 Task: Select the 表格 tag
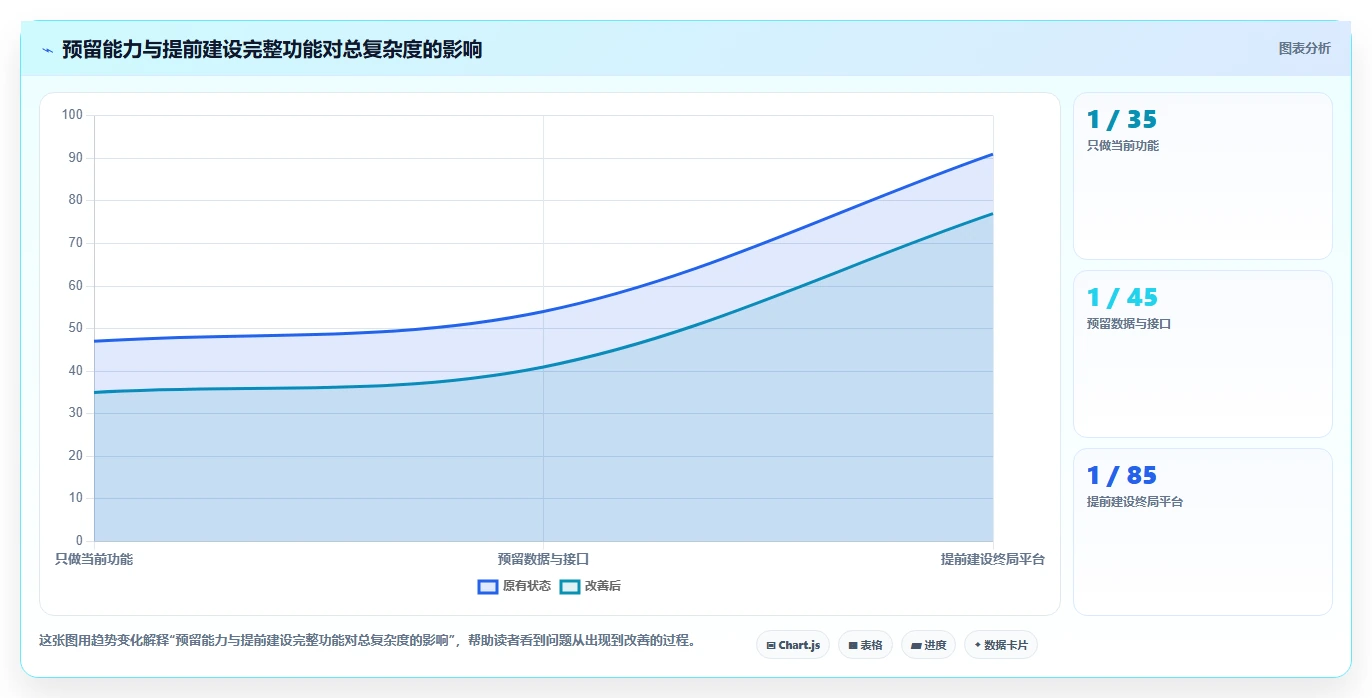point(865,645)
